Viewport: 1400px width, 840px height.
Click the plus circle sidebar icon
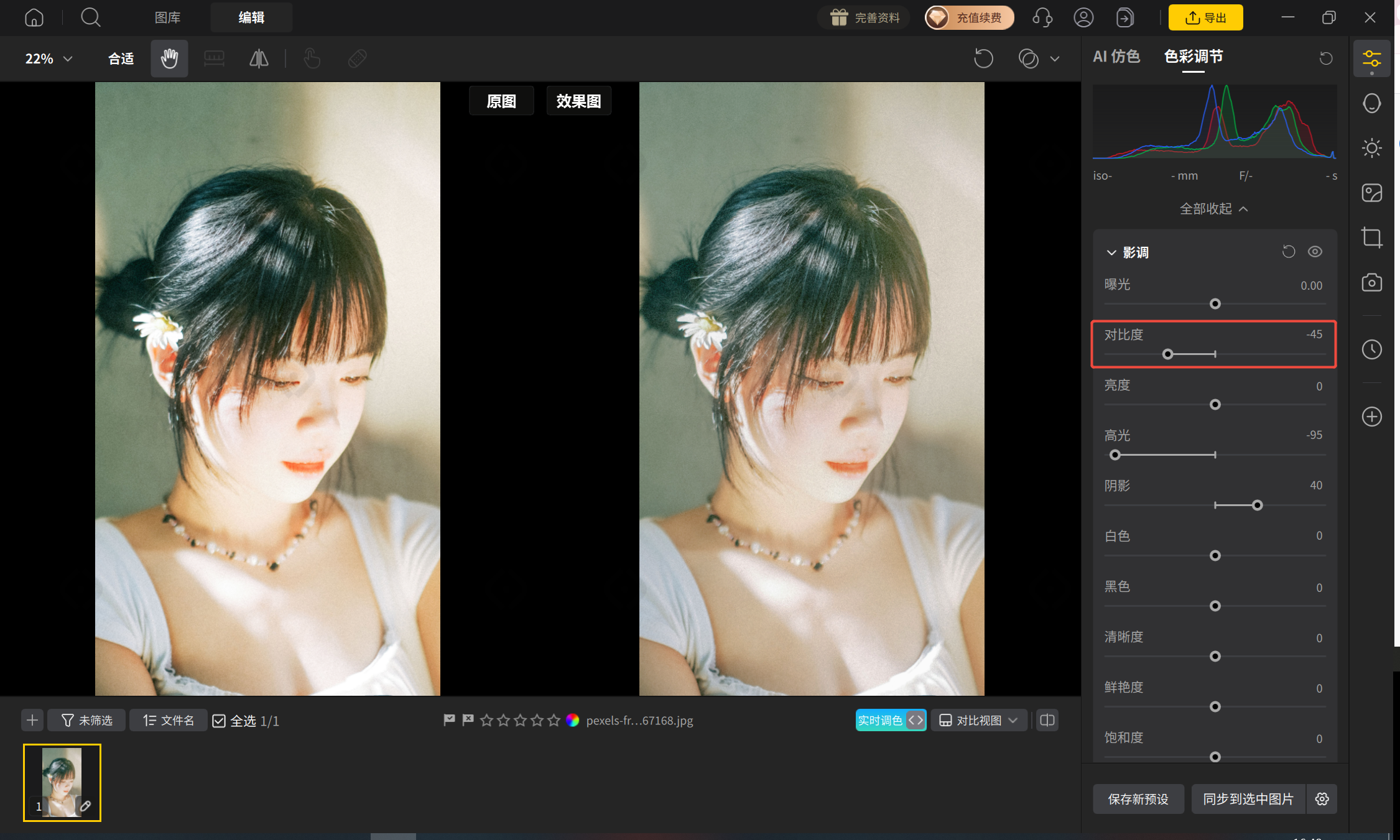click(x=1371, y=417)
